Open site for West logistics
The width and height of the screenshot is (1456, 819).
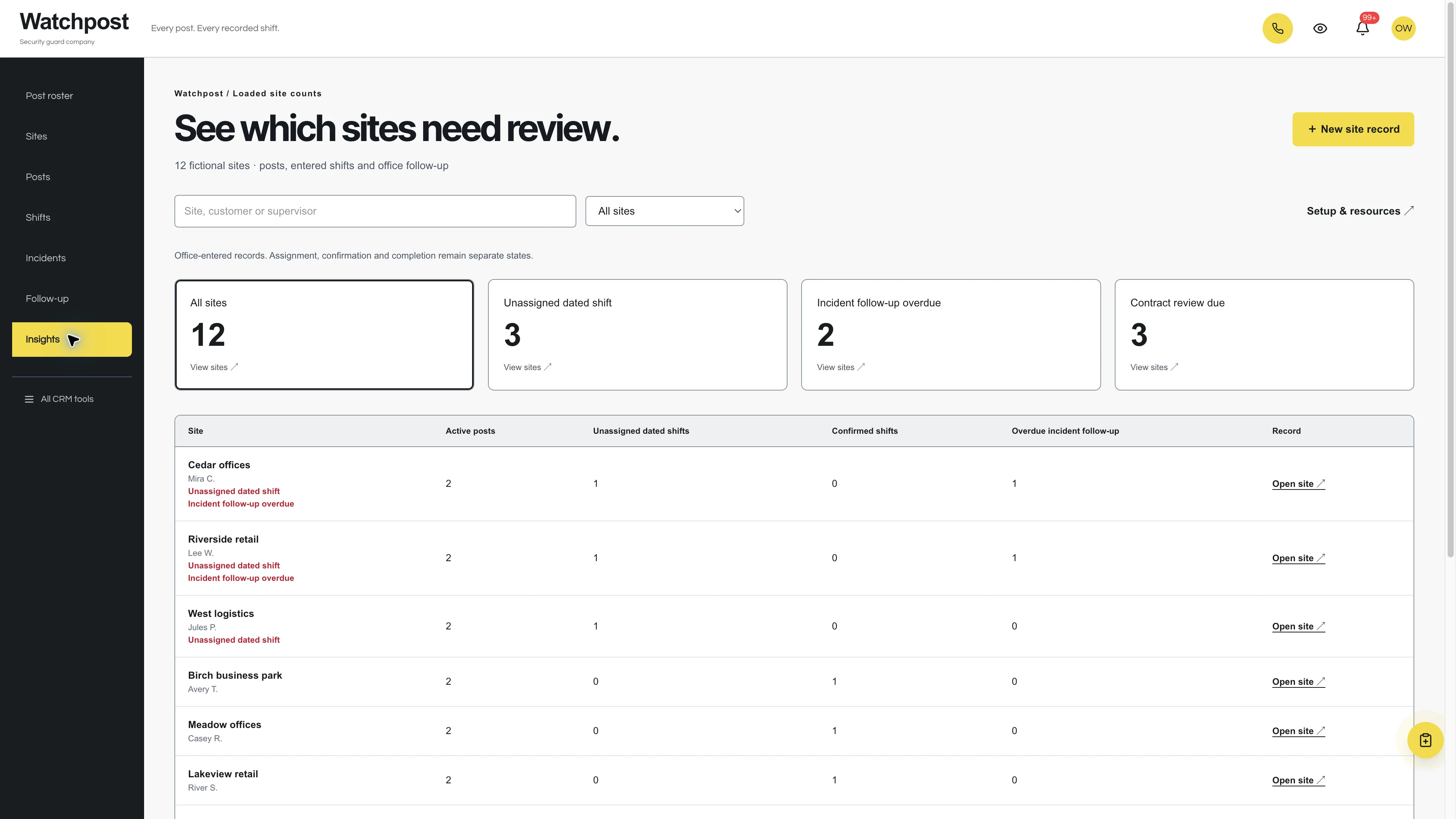(x=1298, y=627)
